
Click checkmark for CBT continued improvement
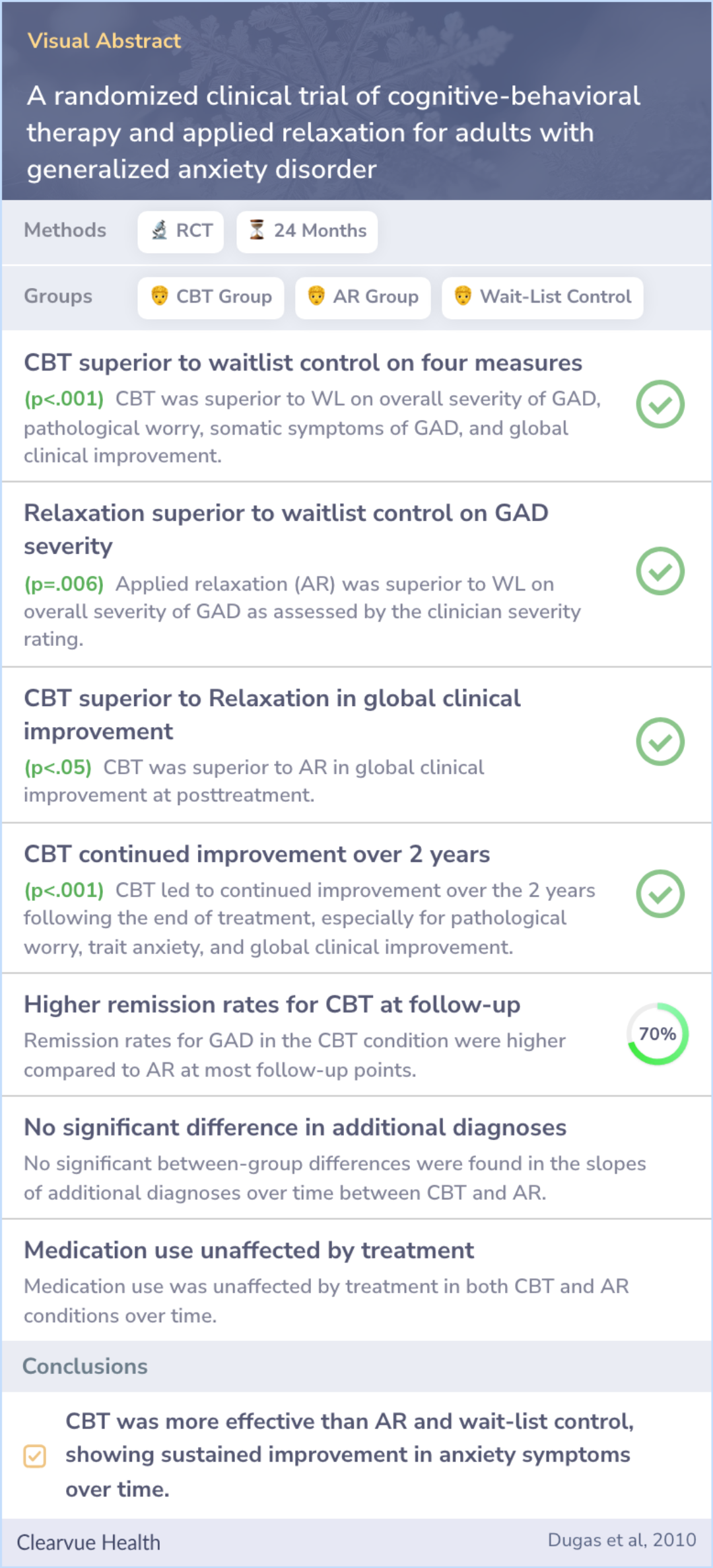click(x=660, y=894)
